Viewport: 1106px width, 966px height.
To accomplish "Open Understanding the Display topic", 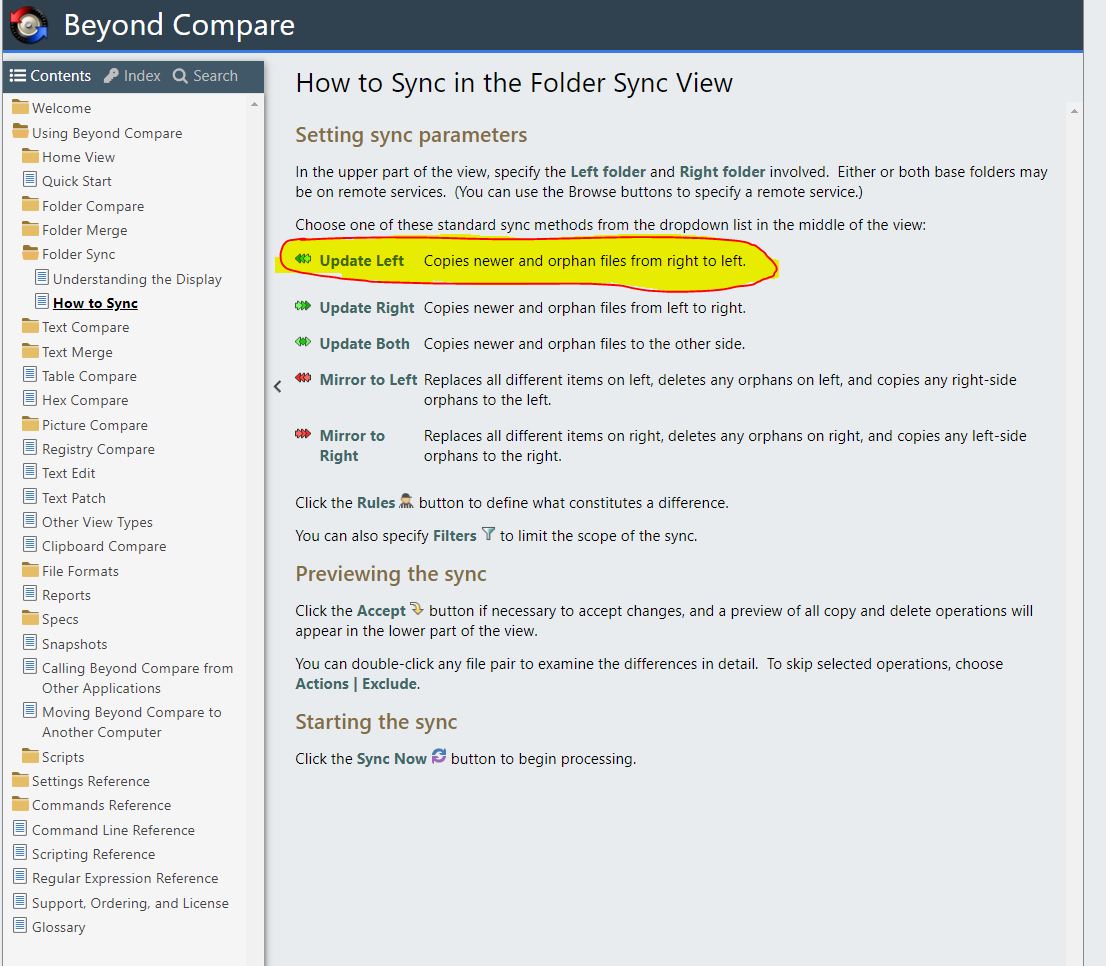I will 128,279.
